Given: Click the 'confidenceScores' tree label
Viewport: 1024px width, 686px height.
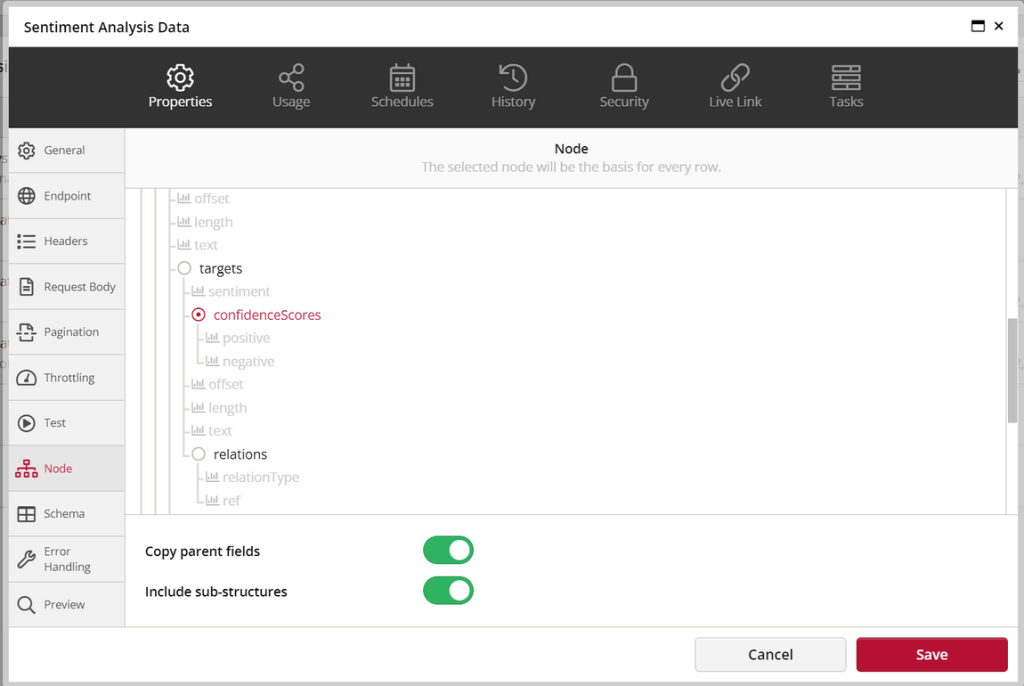Looking at the screenshot, I should tap(267, 315).
